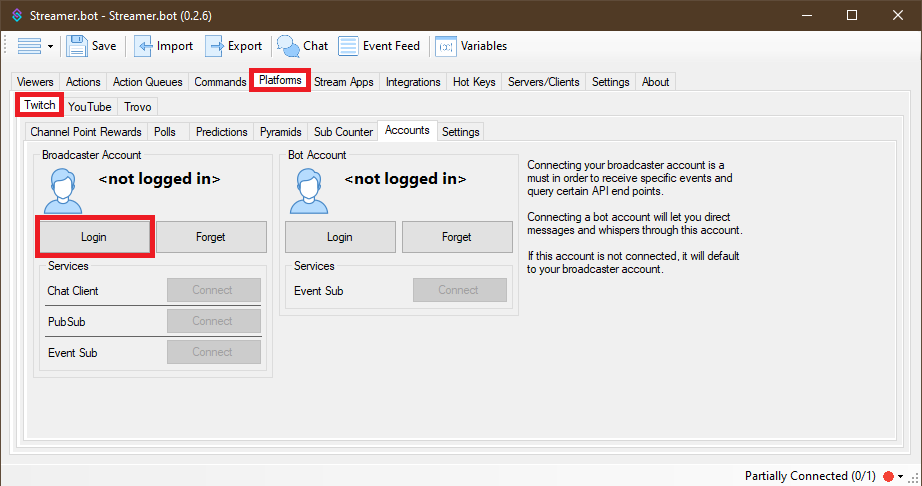Screen dimensions: 922x486
Task: Click Connect for Broadcaster Event Sub
Action: click(x=213, y=352)
